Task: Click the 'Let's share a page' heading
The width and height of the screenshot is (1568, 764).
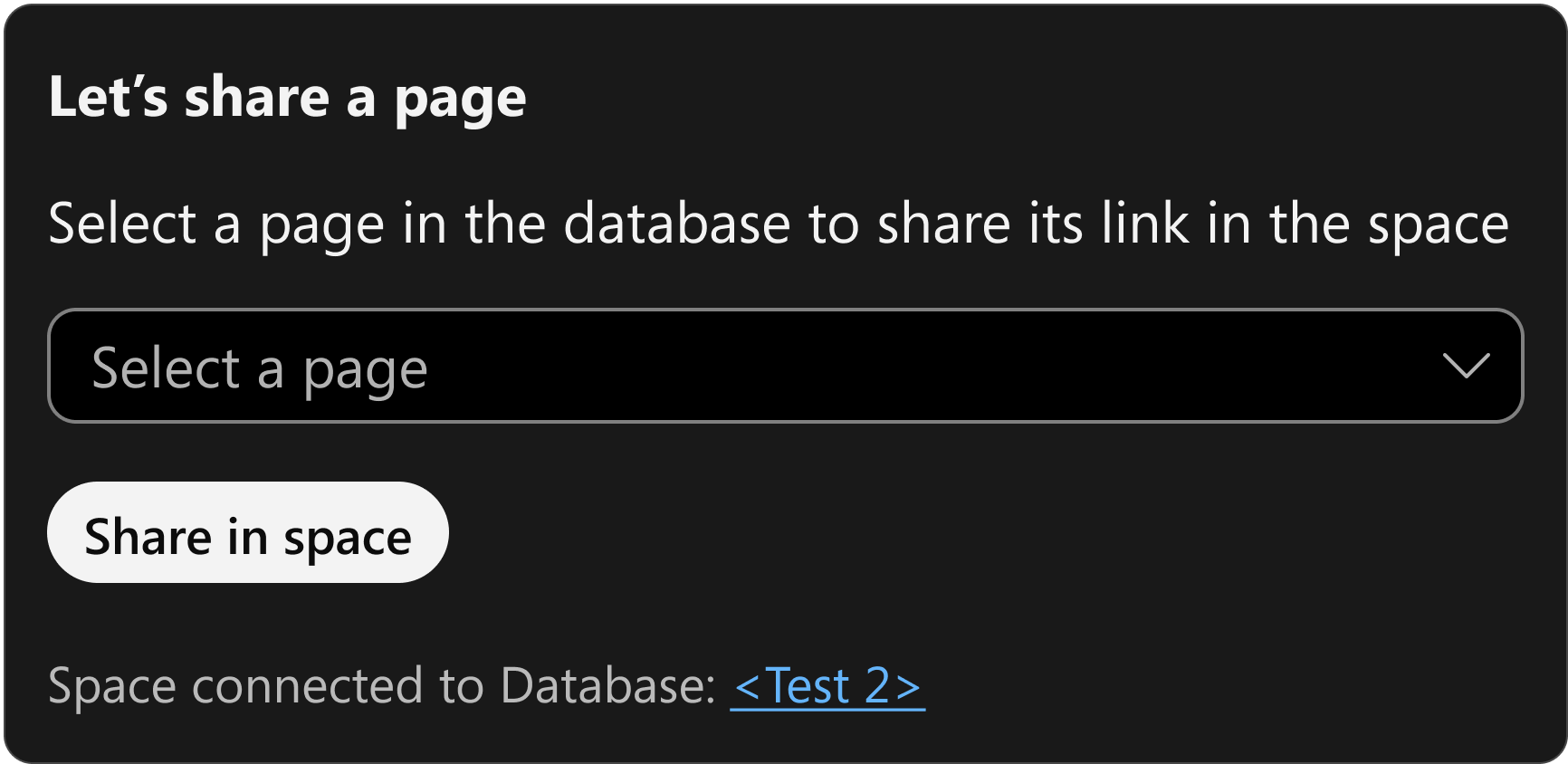Action: pyautogui.click(x=288, y=98)
